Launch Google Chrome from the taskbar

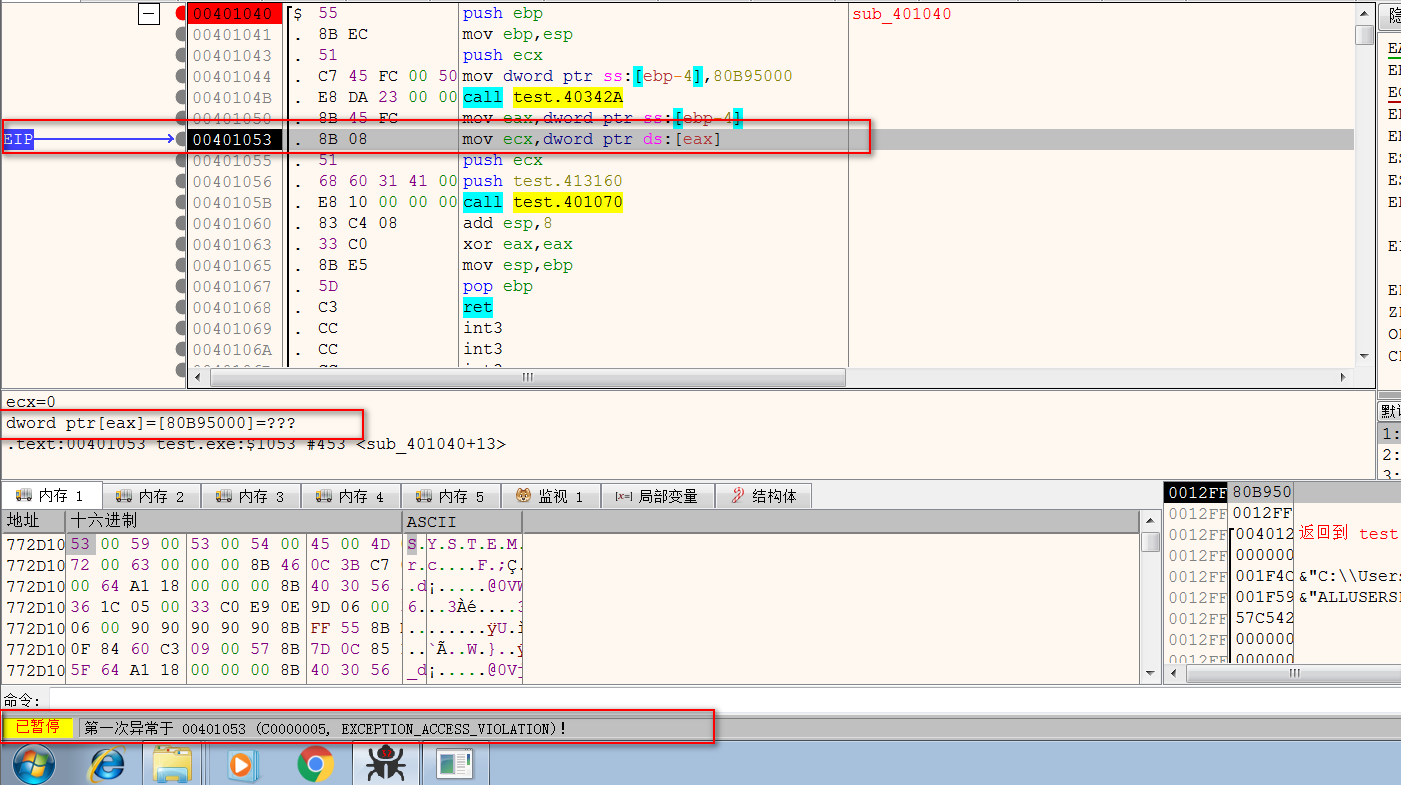pyautogui.click(x=316, y=763)
